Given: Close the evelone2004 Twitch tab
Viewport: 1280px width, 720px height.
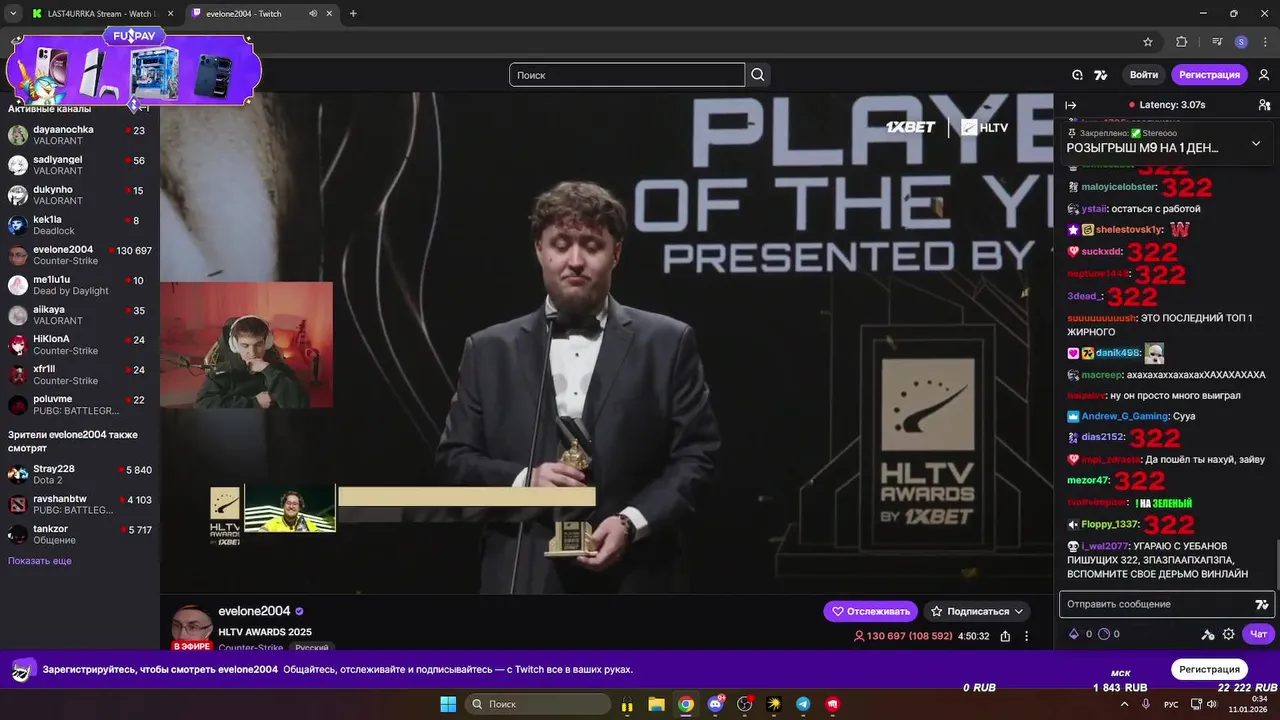Looking at the screenshot, I should [330, 14].
